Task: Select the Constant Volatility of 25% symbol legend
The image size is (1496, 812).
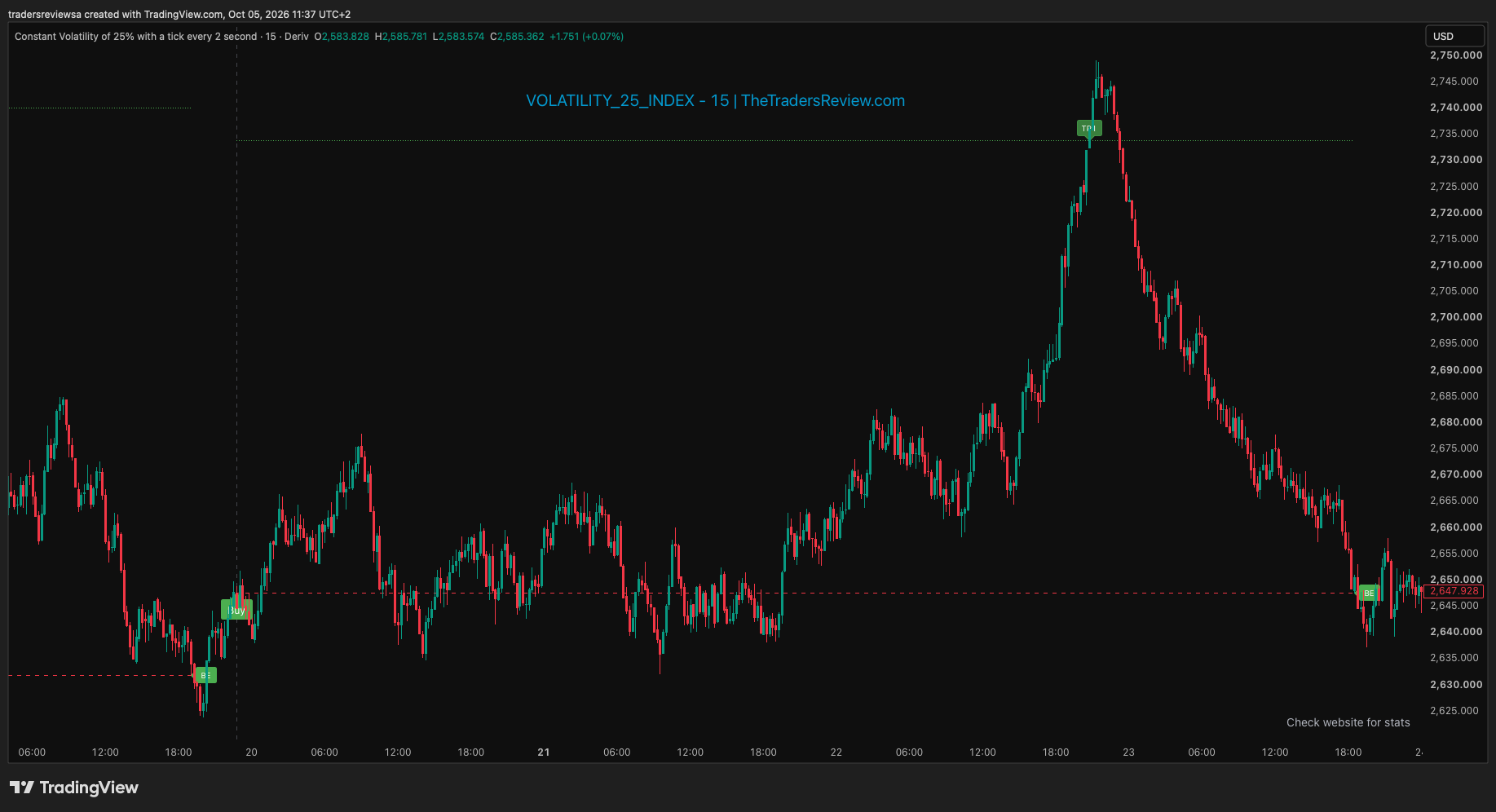Action: click(161, 37)
